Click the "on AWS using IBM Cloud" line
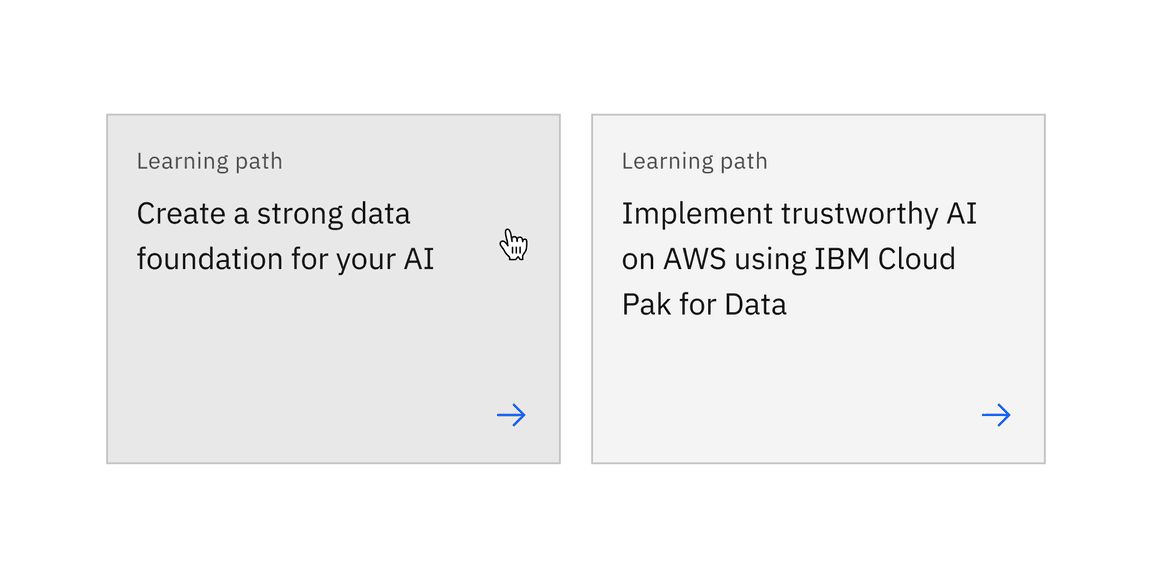The image size is (1152, 576). click(x=788, y=259)
